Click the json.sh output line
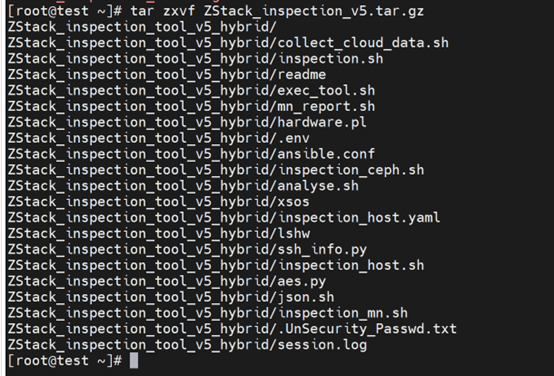This screenshot has height=376, width=554. tap(171, 297)
